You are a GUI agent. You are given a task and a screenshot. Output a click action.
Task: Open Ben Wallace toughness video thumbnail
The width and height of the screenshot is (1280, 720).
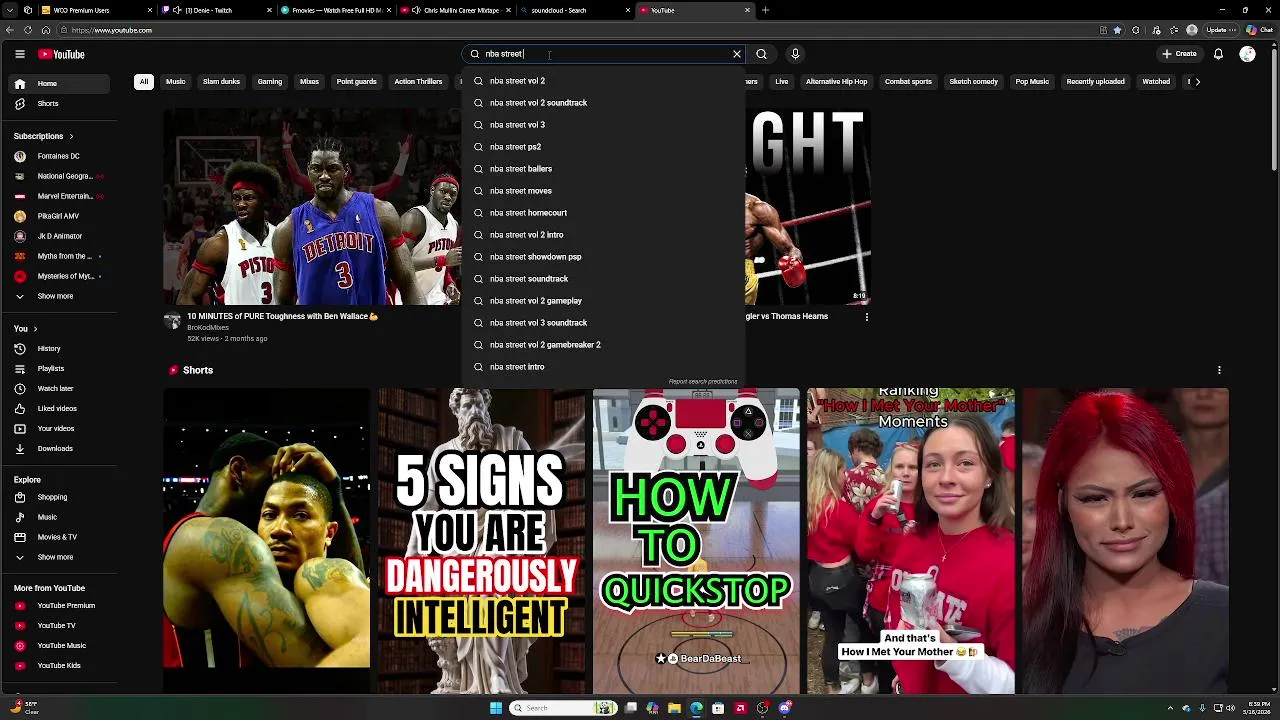click(x=312, y=206)
